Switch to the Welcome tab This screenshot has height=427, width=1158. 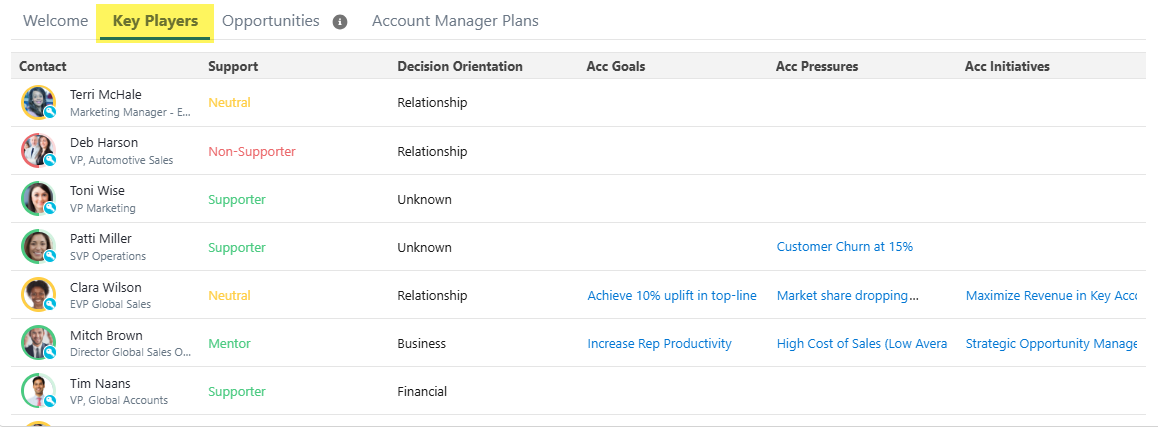click(x=55, y=21)
